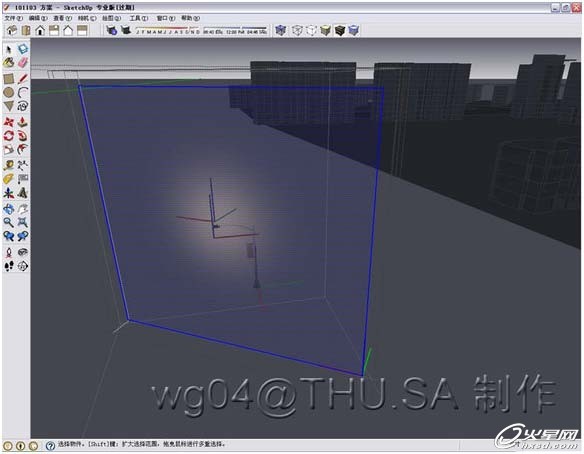584x454 pixels.
Task: Click the shadow month date slider
Action: pyautogui.click(x=168, y=31)
